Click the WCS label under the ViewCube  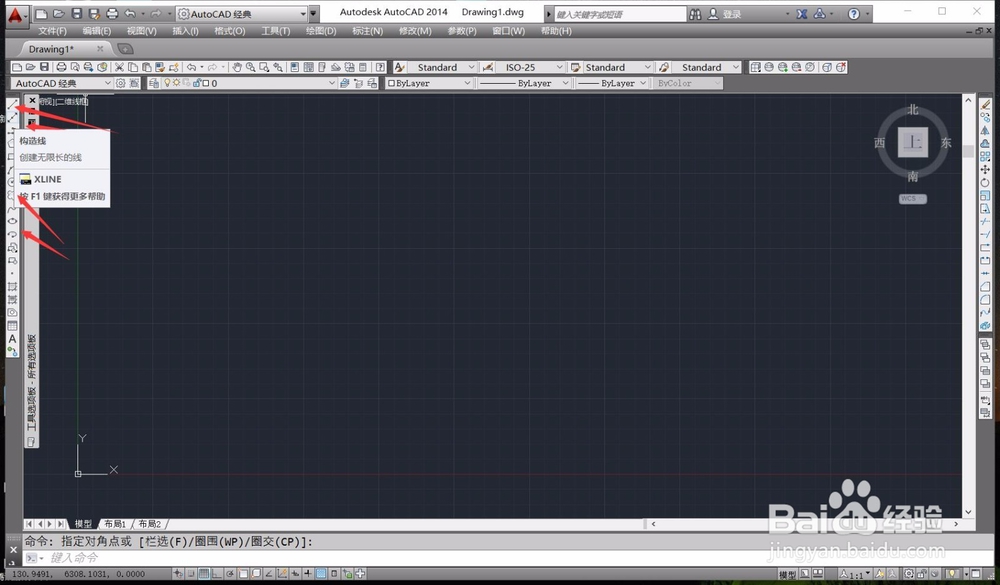pos(913,198)
